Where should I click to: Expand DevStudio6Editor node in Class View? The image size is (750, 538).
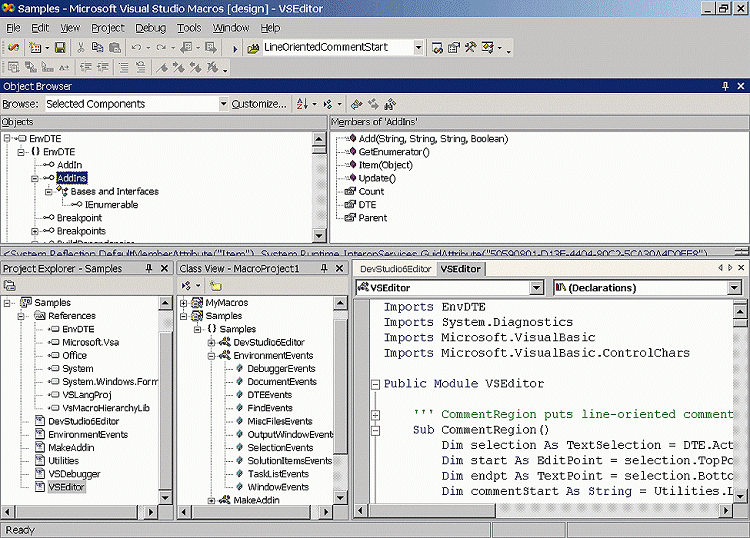211,342
